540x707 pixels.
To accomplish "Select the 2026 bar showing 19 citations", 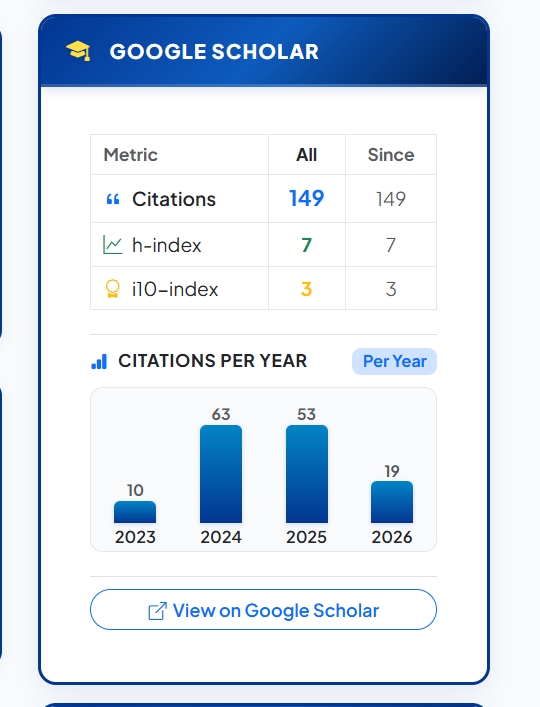I will click(x=392, y=502).
